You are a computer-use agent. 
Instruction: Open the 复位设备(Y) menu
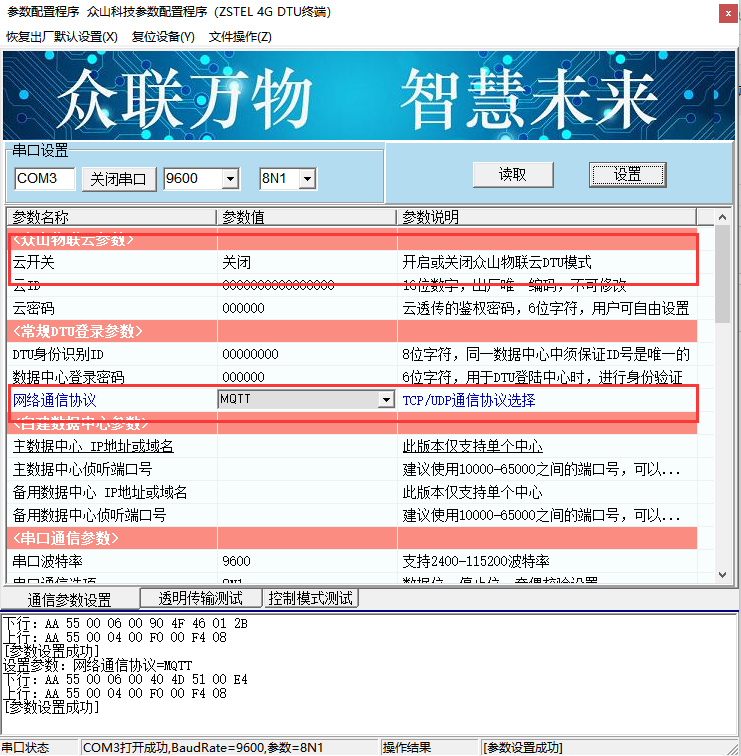tap(163, 37)
